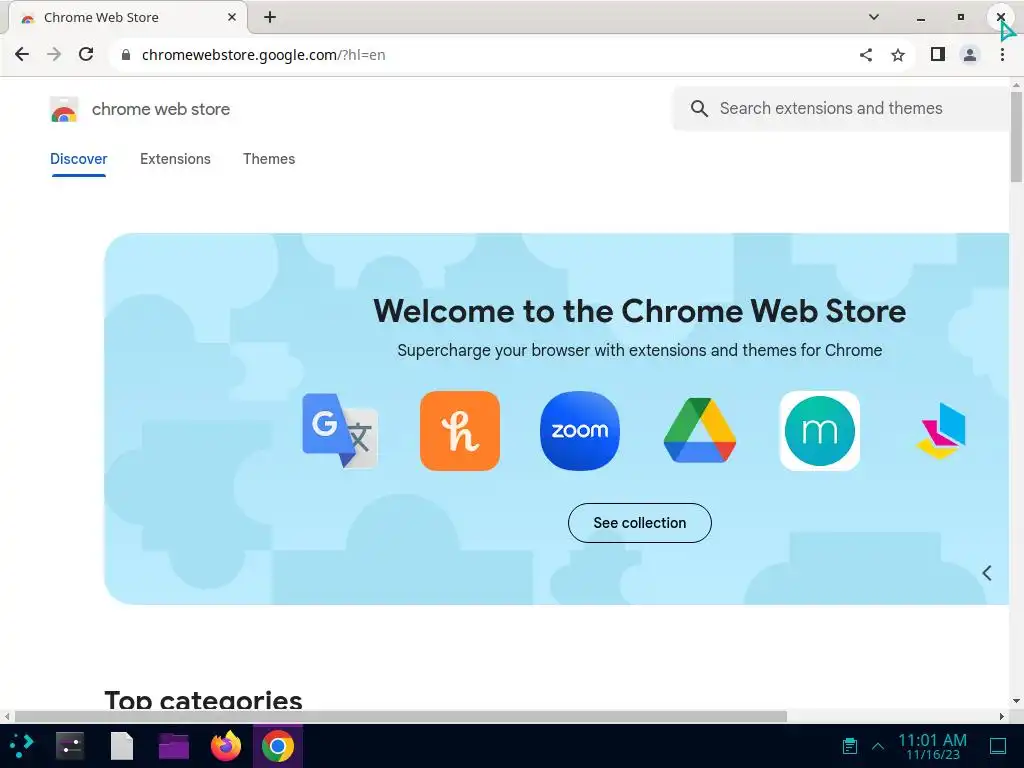The image size is (1024, 768).
Task: Click the chrome web store logo
Action: 64,109
